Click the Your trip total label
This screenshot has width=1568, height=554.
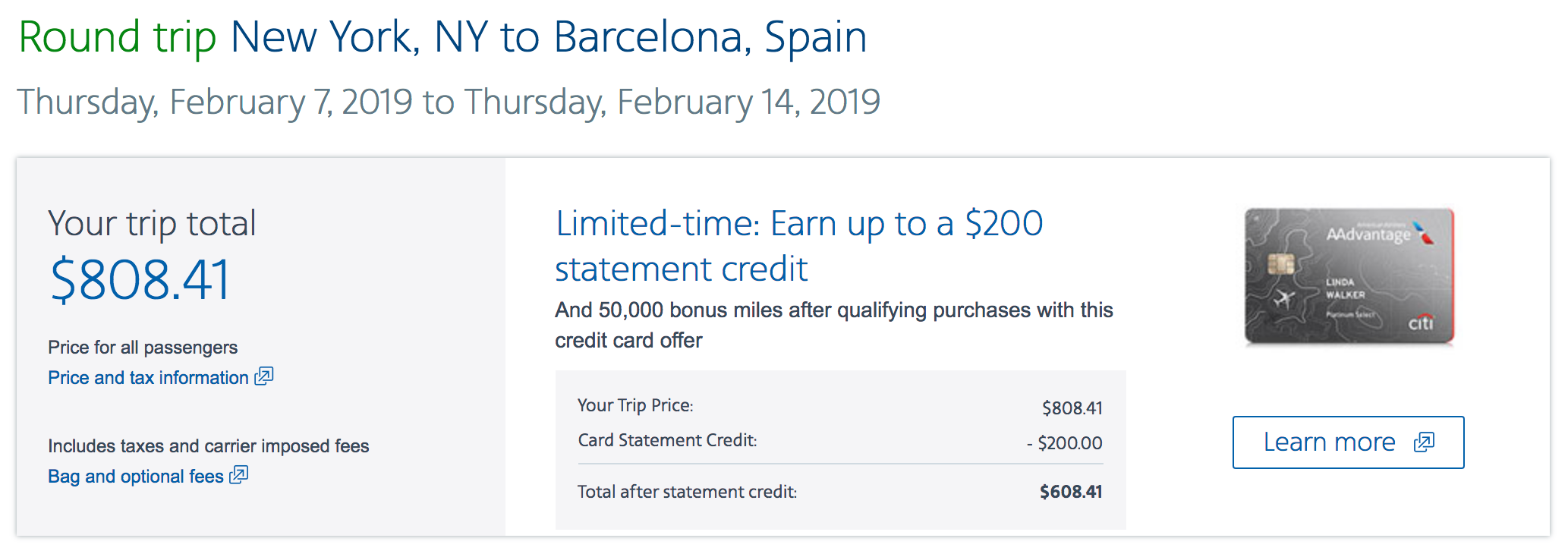[152, 224]
